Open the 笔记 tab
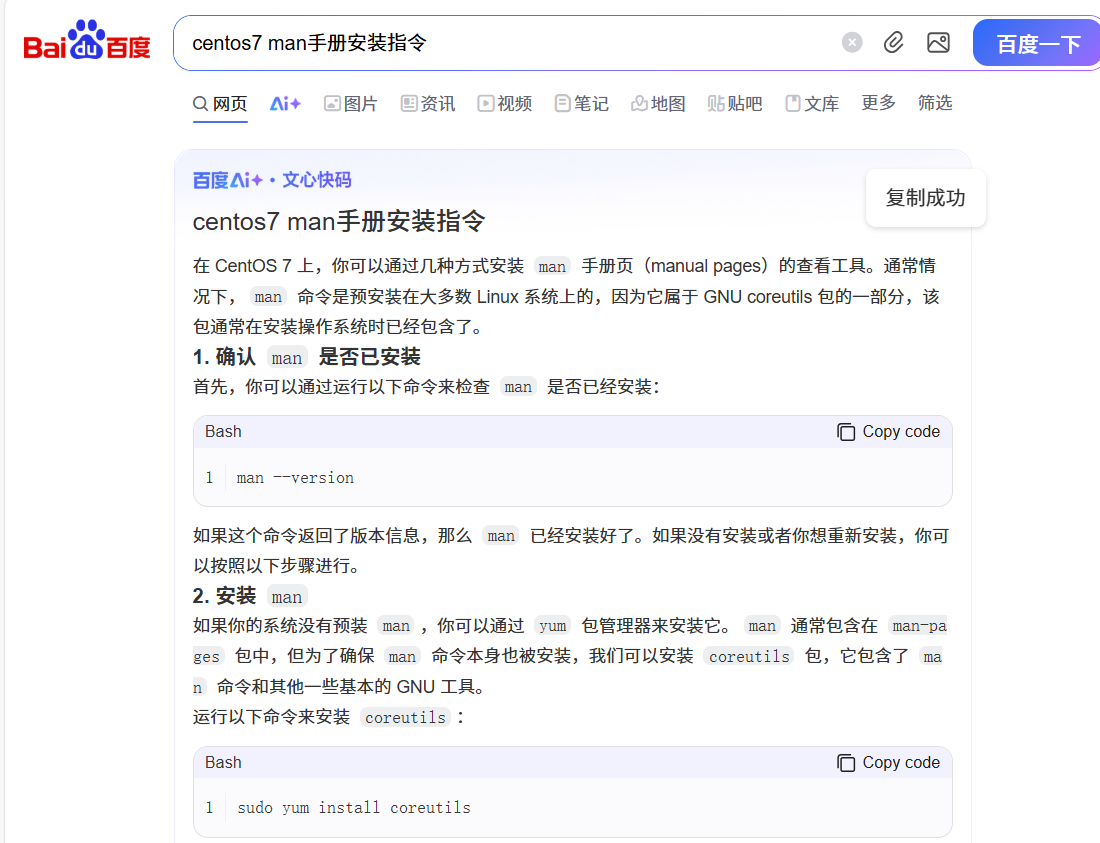The image size is (1100, 843). coord(582,104)
